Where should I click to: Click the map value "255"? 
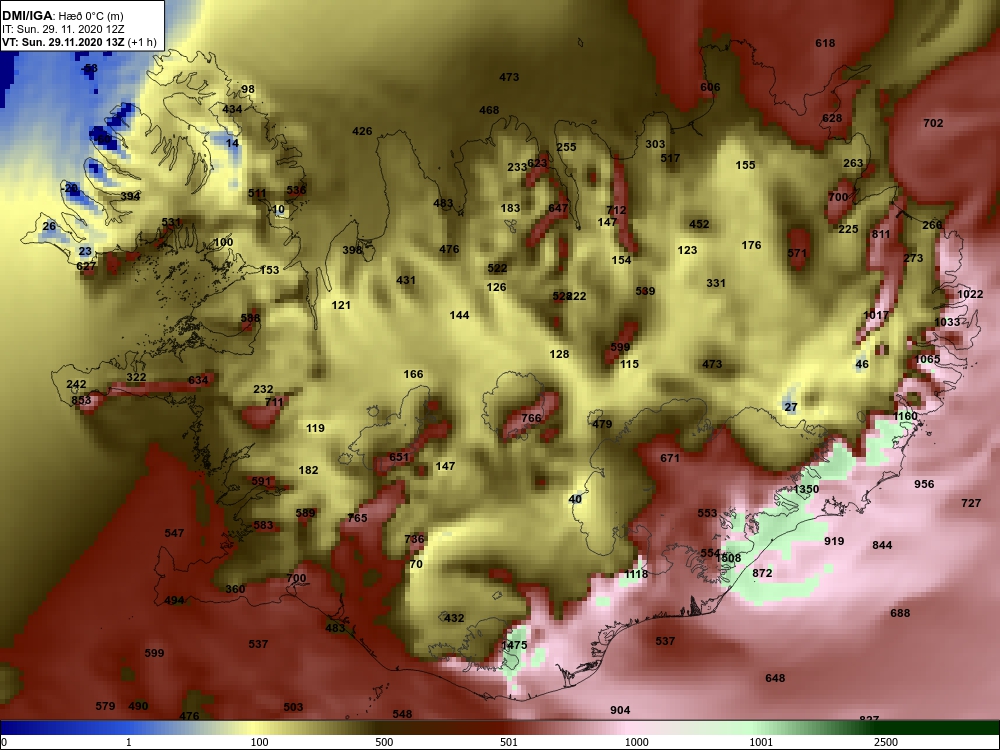pyautogui.click(x=566, y=147)
